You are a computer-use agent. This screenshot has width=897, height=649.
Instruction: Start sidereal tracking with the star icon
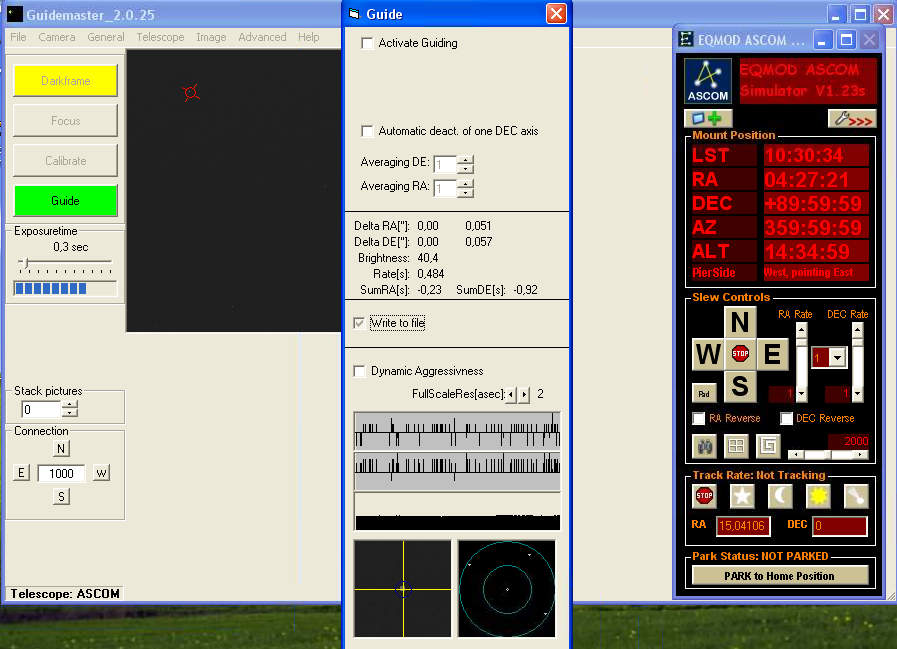(742, 496)
